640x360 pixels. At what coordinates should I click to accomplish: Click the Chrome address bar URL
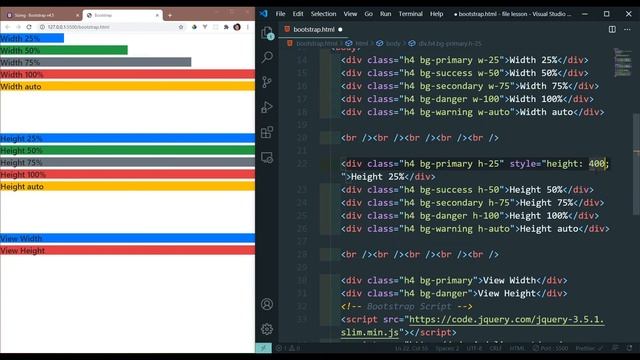(x=78, y=27)
